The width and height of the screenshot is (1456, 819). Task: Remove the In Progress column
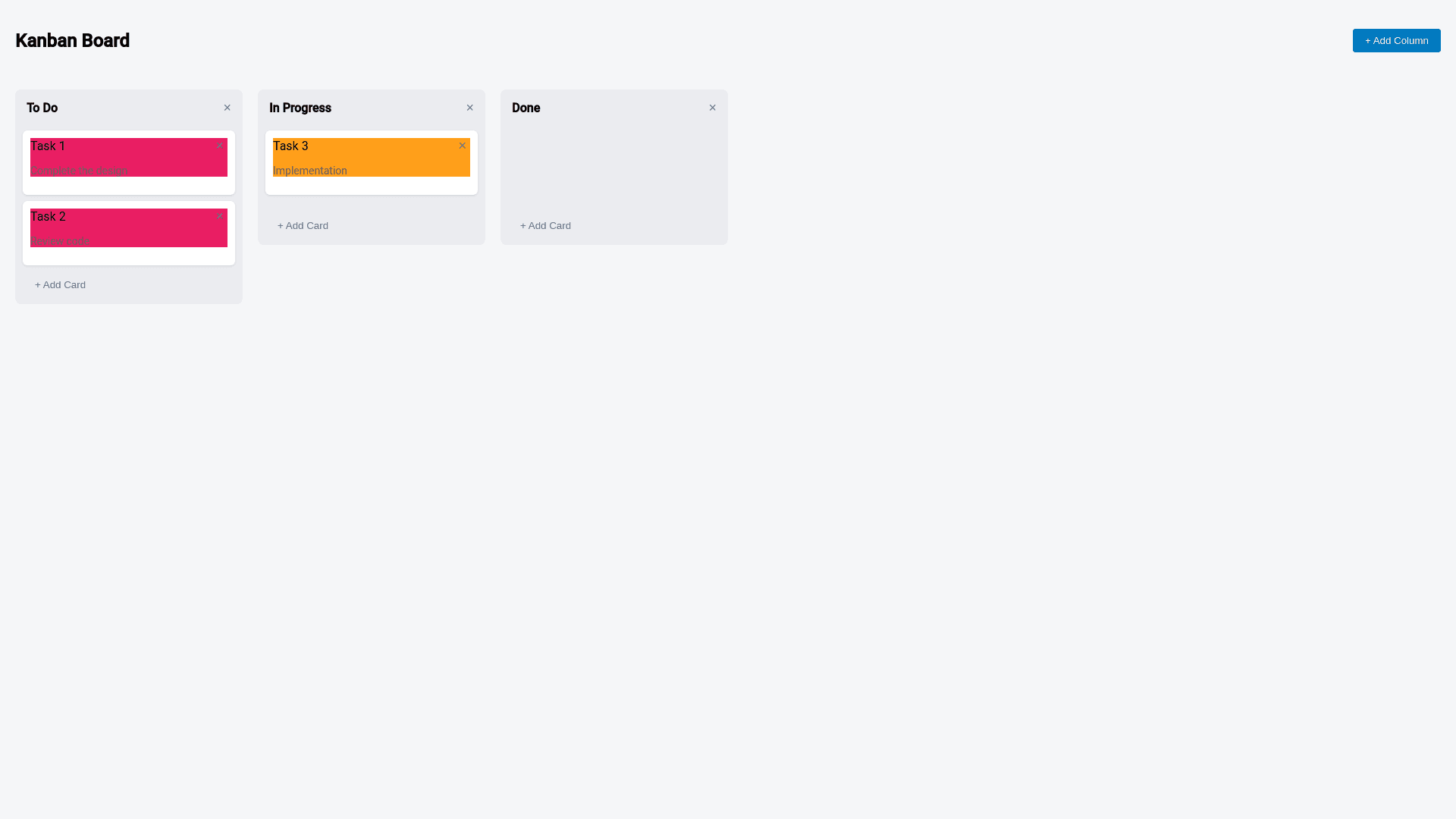click(469, 108)
